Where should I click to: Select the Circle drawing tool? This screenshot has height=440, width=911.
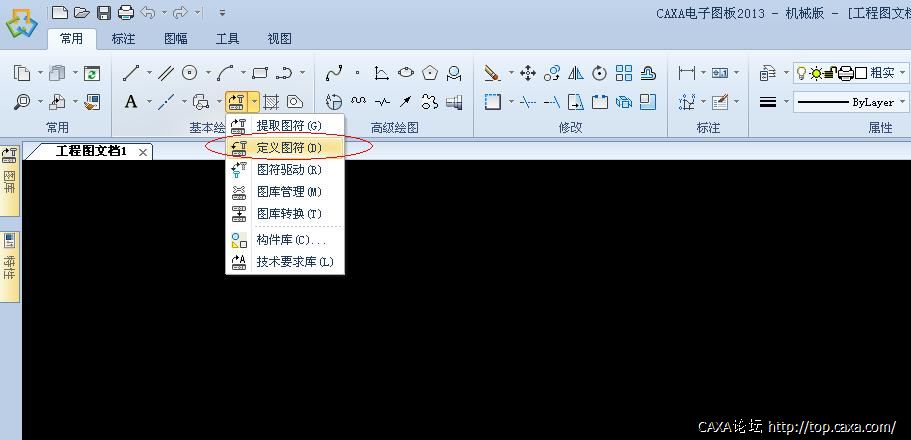[189, 73]
